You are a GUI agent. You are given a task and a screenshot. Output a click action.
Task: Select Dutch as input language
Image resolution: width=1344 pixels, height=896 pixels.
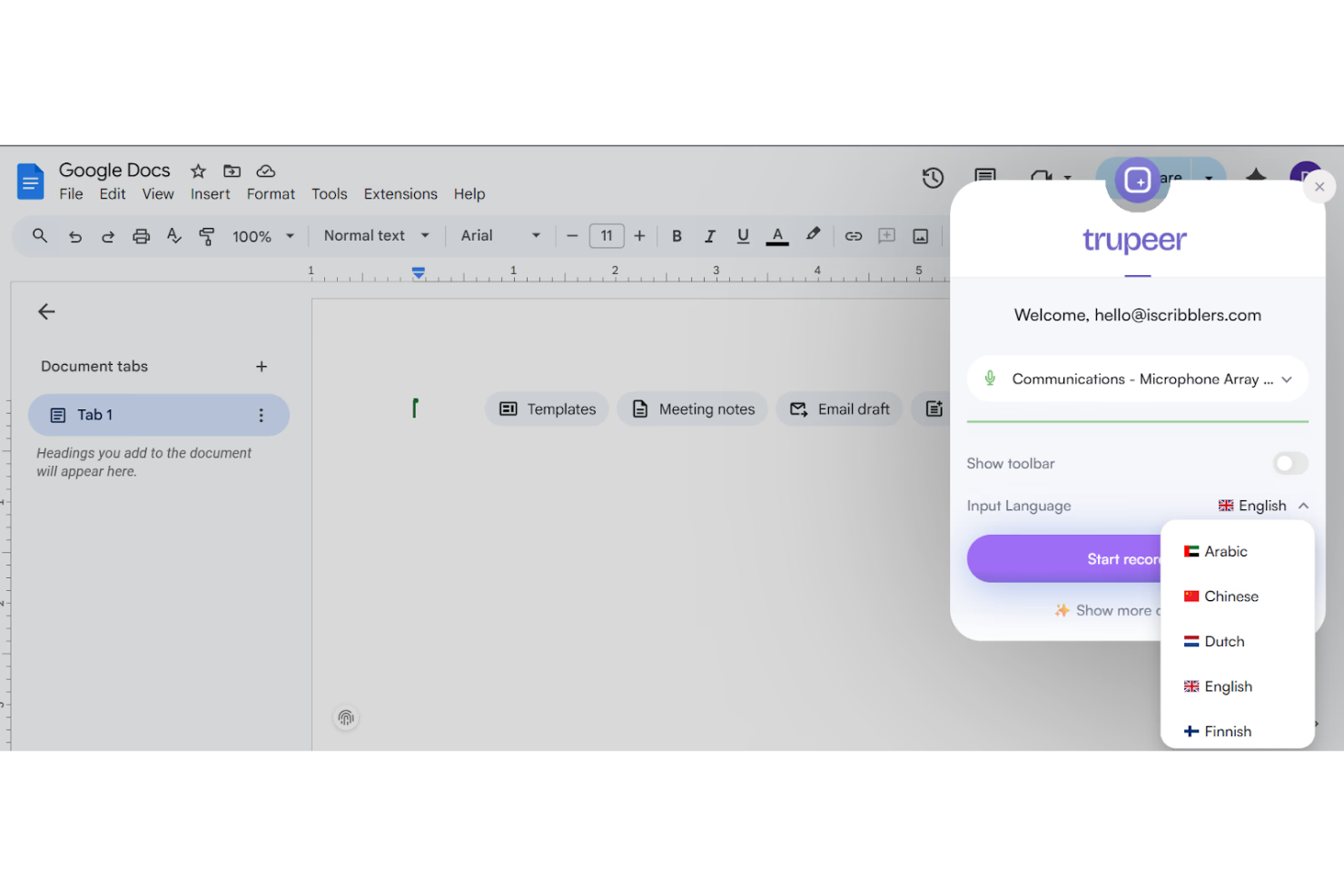click(1224, 641)
